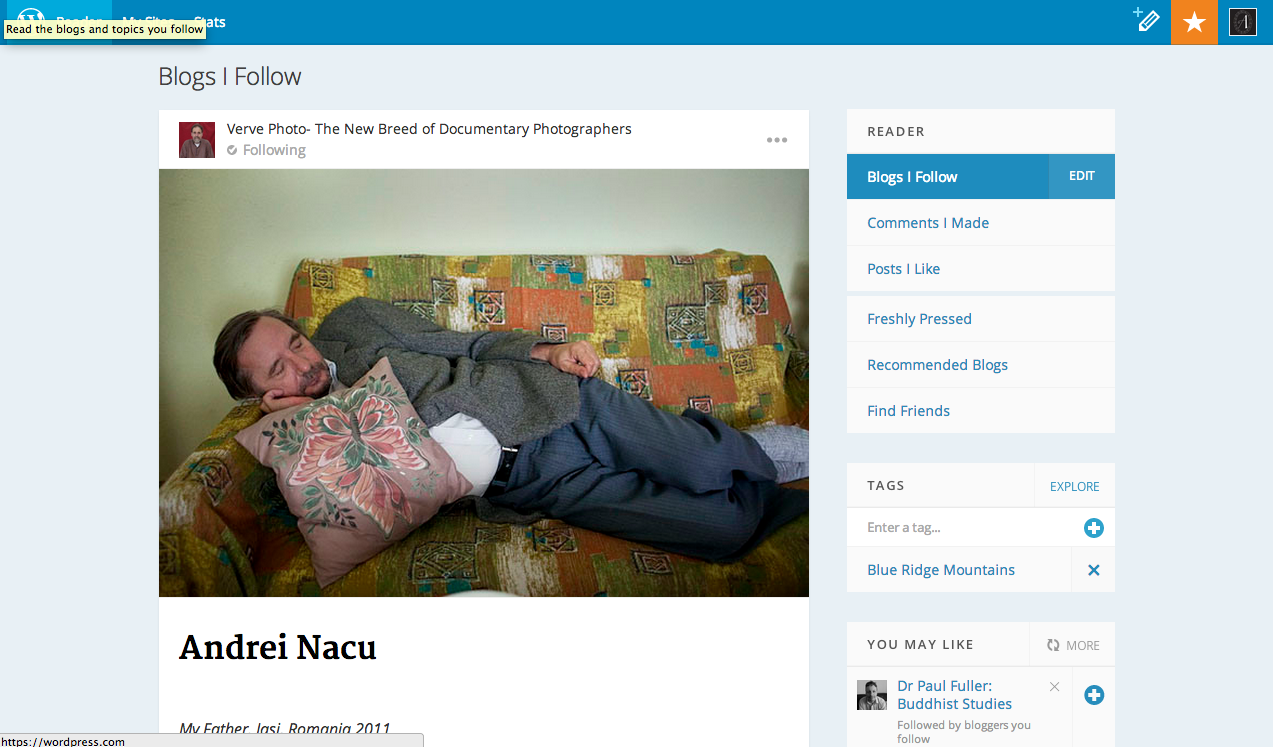Image resolution: width=1273 pixels, height=747 pixels.
Task: Focus the Enter a tag input field
Action: (x=960, y=528)
